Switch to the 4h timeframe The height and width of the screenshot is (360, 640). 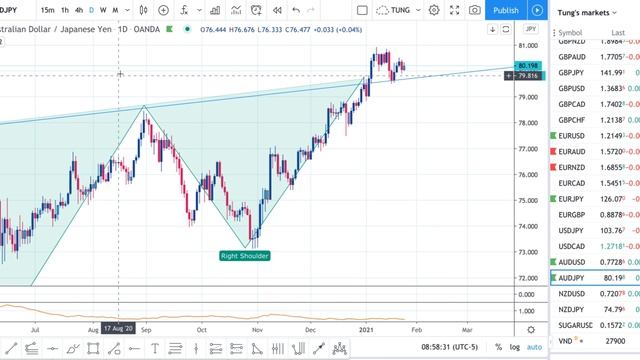pos(79,10)
